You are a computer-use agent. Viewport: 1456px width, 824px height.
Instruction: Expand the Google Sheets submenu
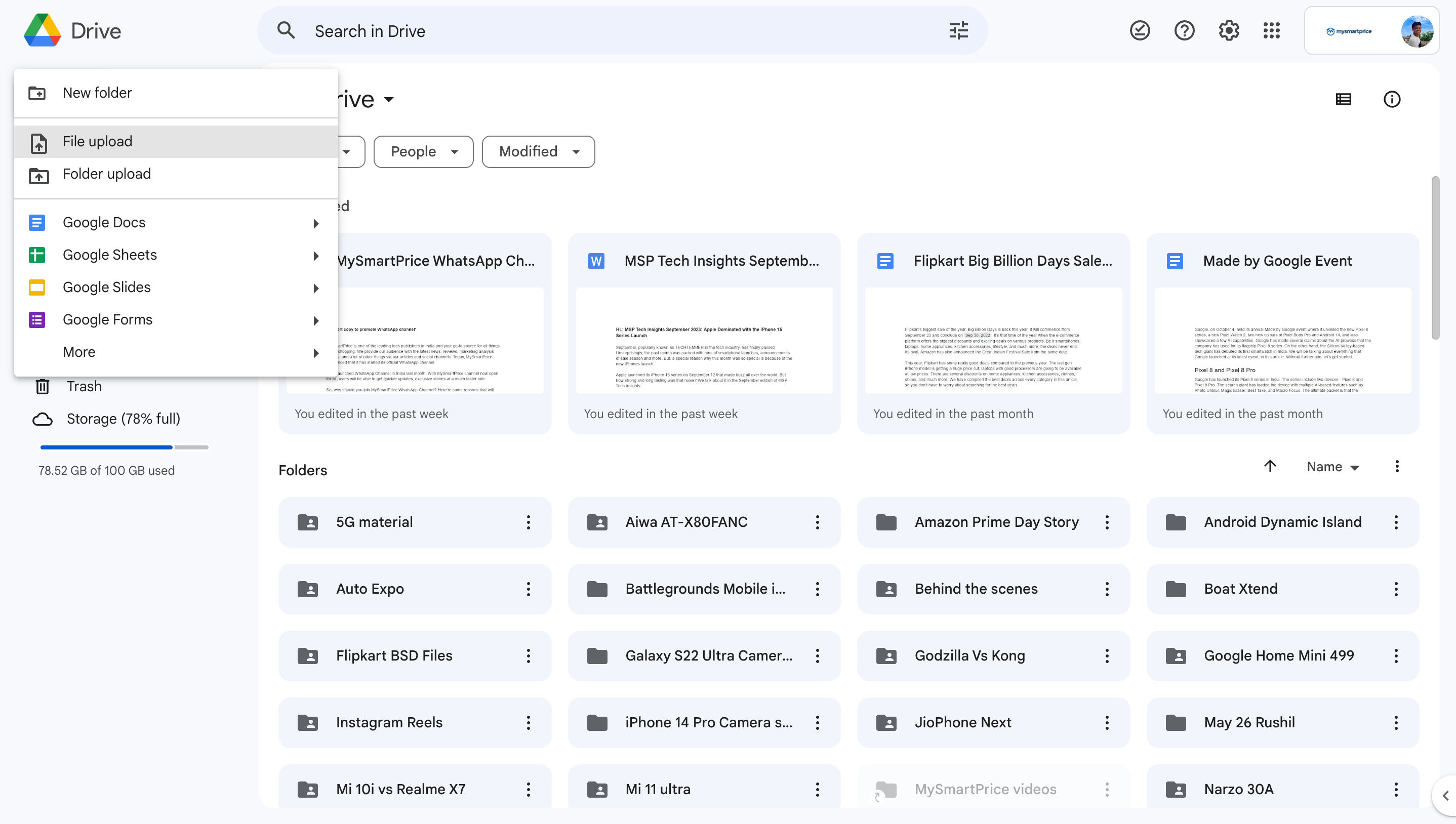coord(316,256)
